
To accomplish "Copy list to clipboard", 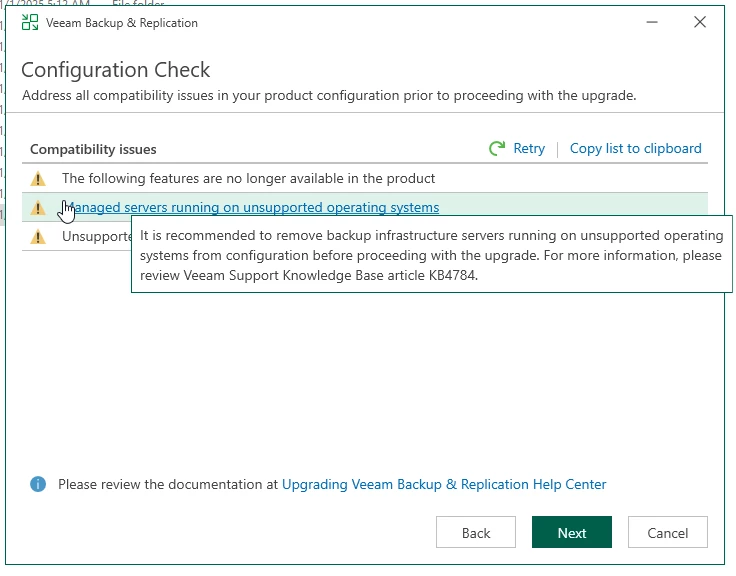I will (x=636, y=148).
